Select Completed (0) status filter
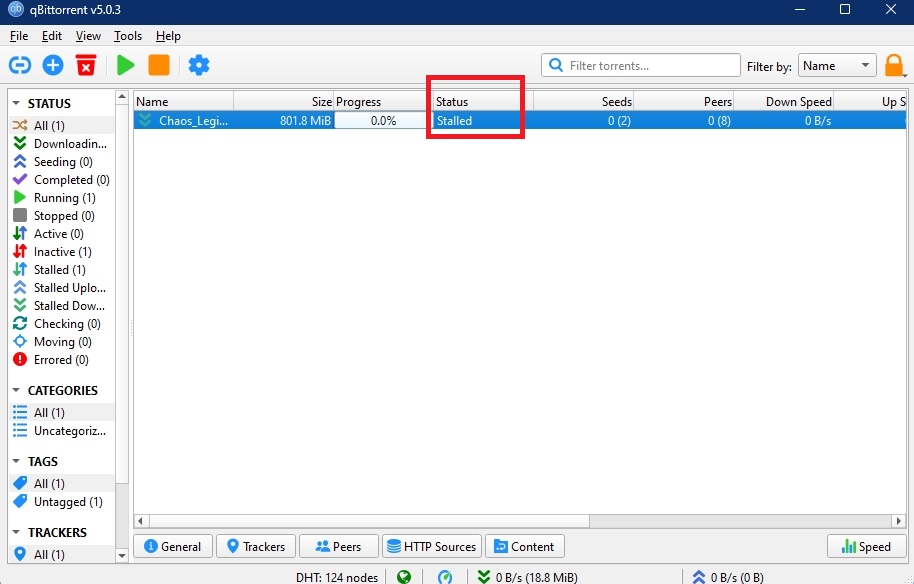Screen dimensions: 914x584 pos(61,180)
